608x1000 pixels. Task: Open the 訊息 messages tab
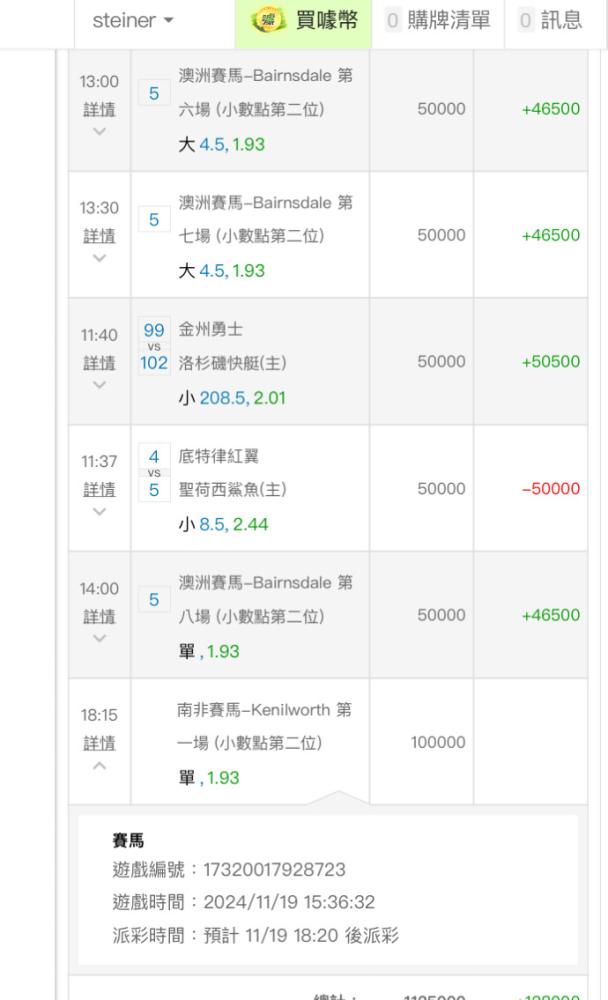pyautogui.click(x=549, y=22)
